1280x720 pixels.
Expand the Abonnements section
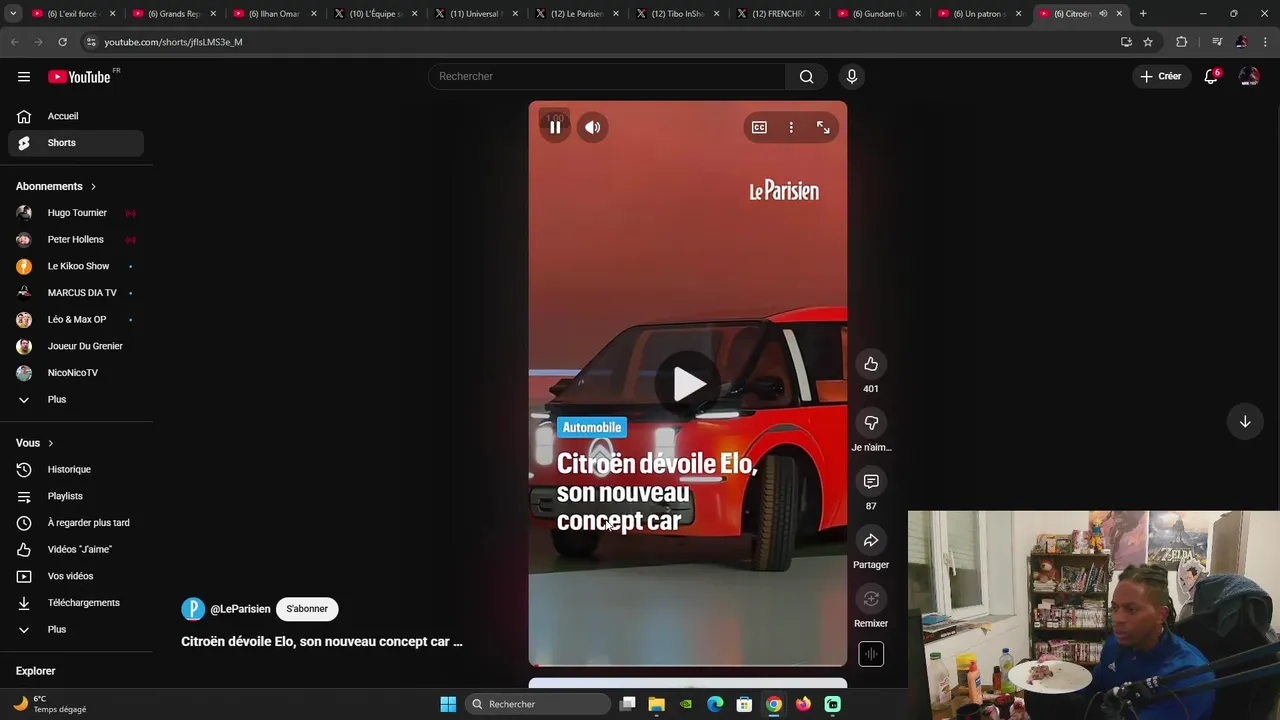(57, 186)
